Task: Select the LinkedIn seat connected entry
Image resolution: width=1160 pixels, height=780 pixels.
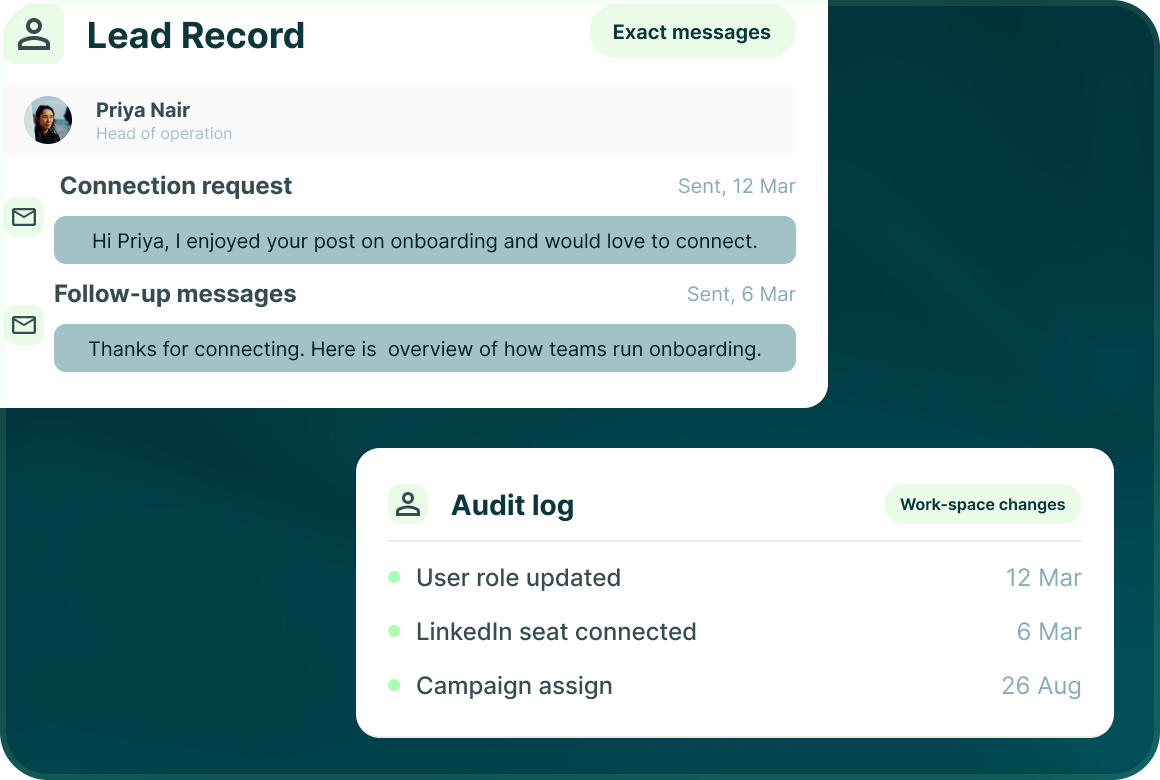Action: click(556, 632)
